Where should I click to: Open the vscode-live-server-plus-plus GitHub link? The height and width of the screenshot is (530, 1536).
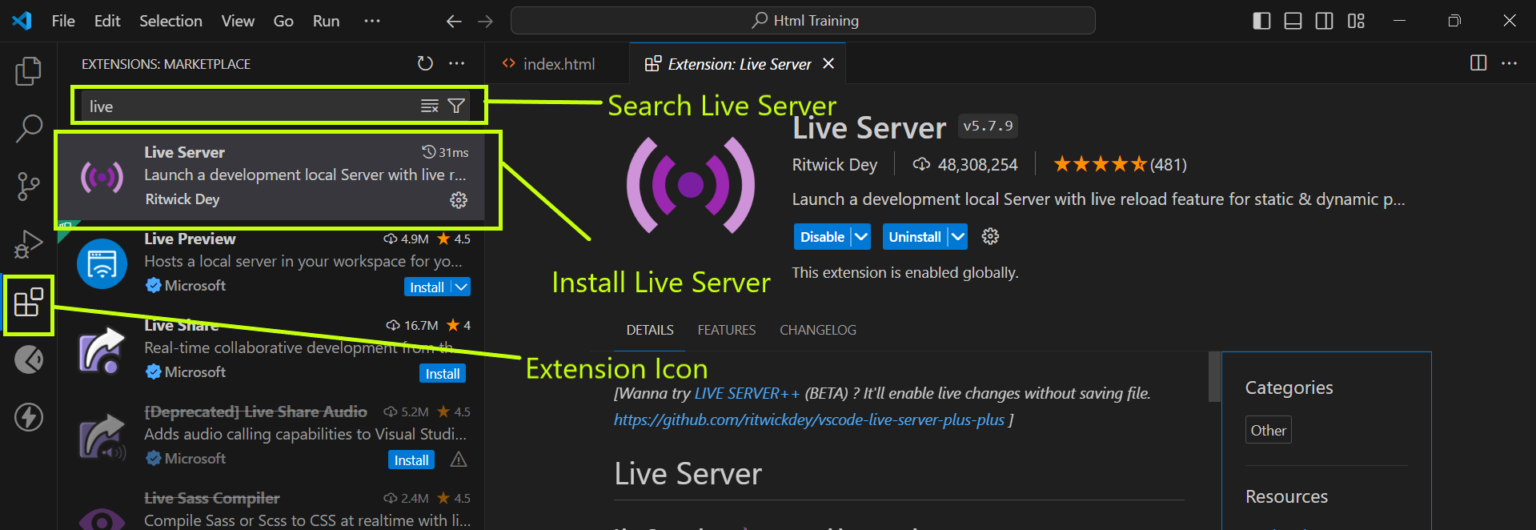[809, 420]
